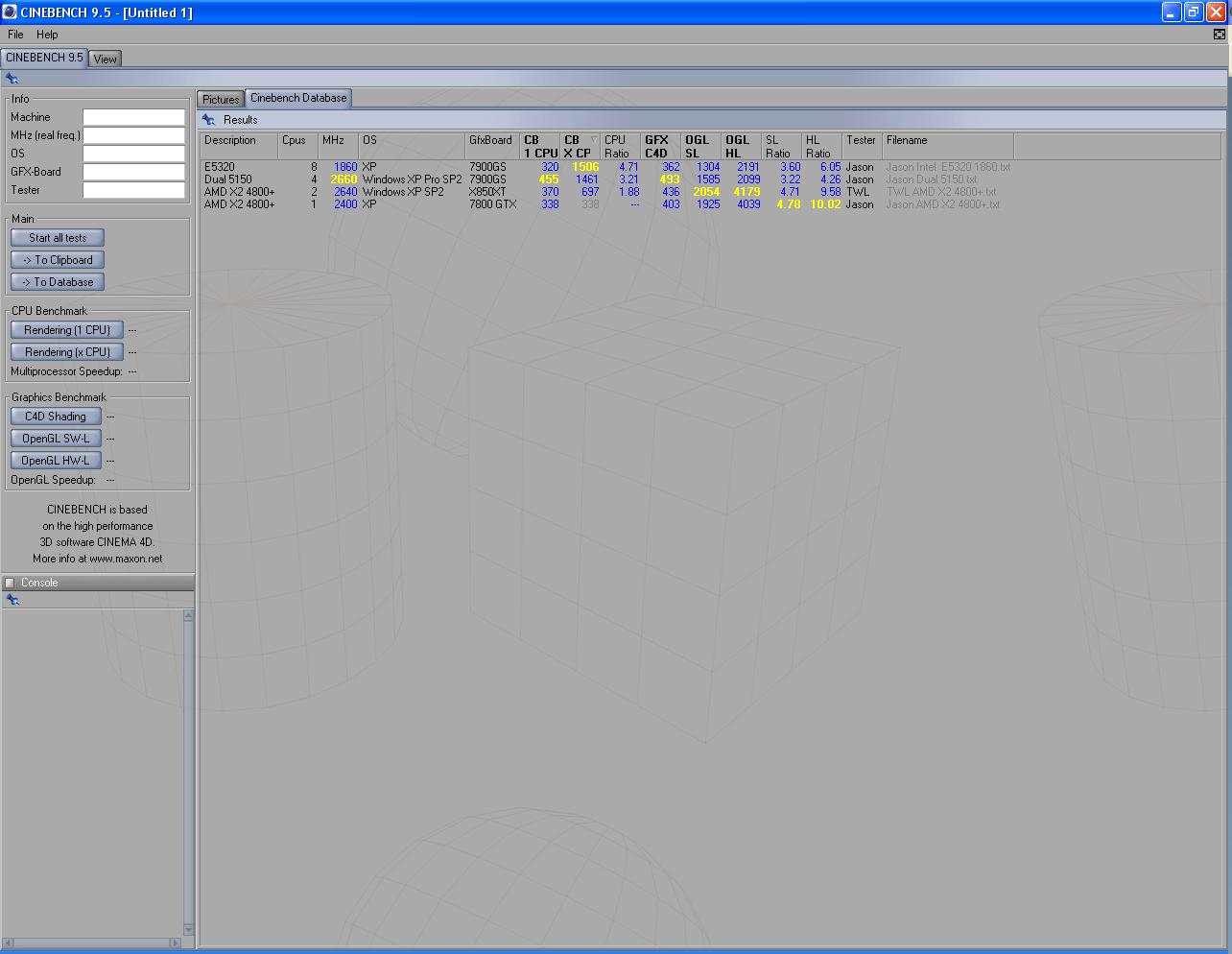Toggle the square box beside the Console header
The height and width of the screenshot is (954, 1232).
(10, 583)
